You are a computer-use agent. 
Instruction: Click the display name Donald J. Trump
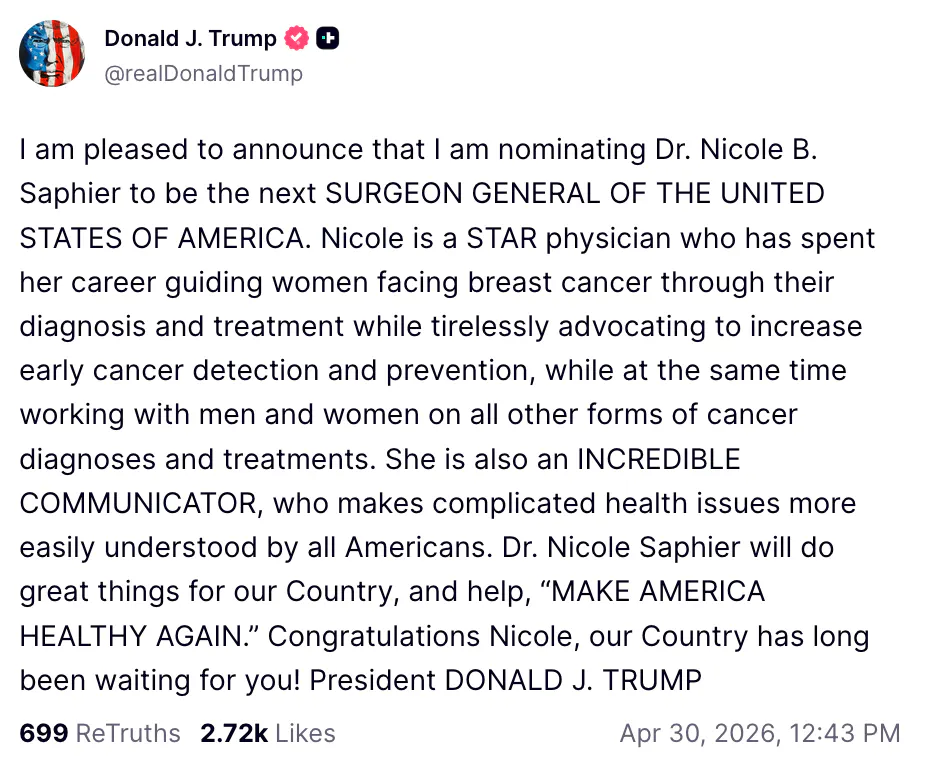(x=192, y=38)
